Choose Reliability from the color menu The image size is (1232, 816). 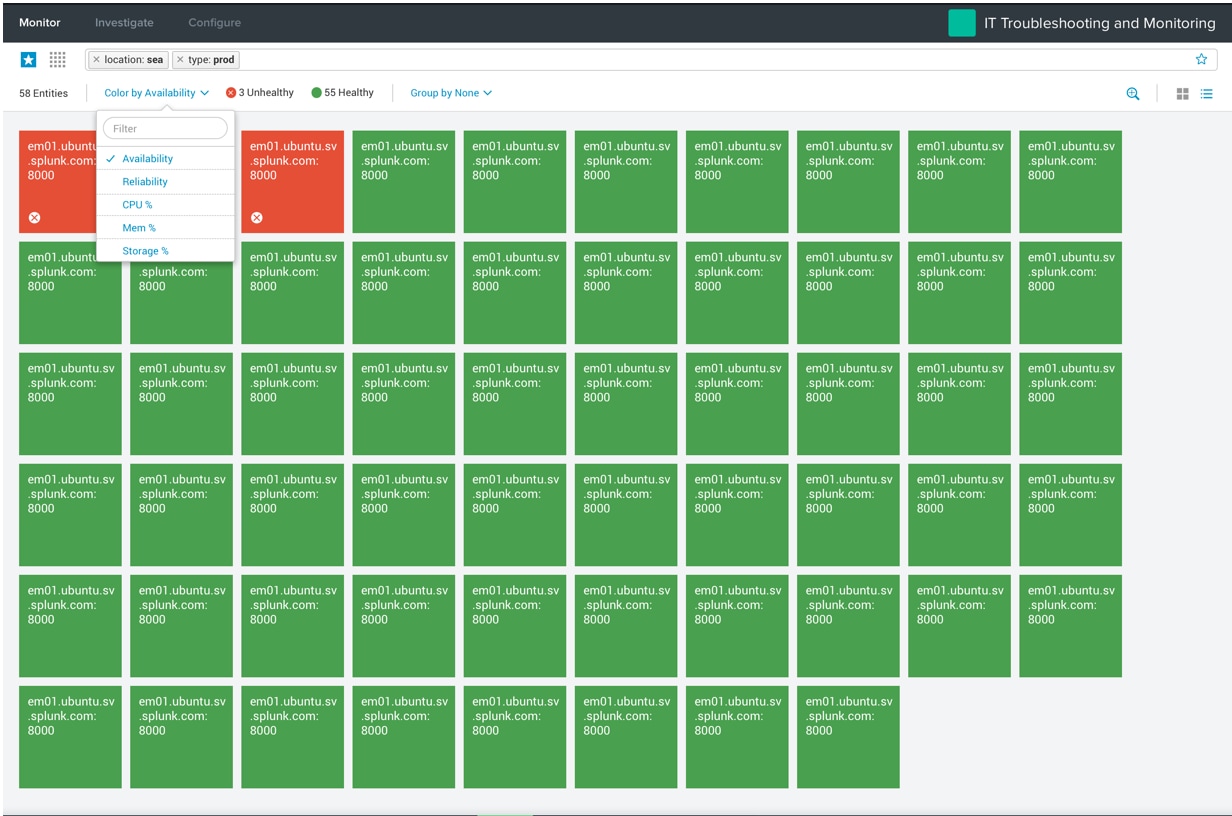tap(166, 182)
